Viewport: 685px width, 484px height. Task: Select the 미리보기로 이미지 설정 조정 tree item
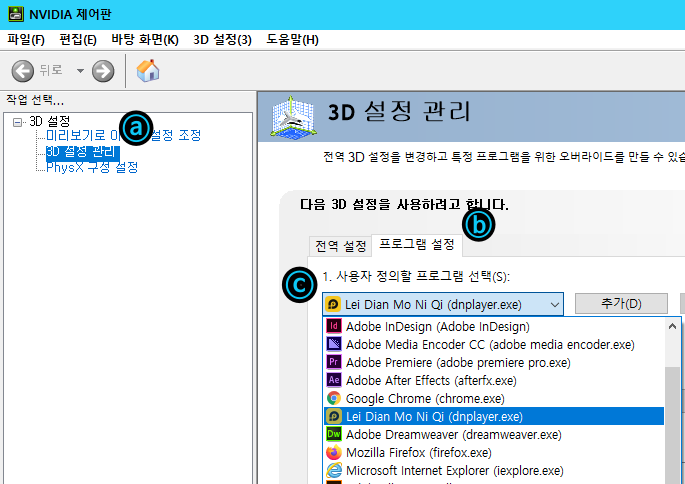tap(123, 135)
